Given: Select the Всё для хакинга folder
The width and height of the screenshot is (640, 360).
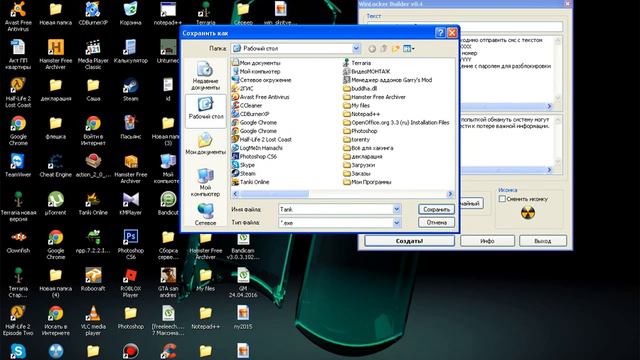Looking at the screenshot, I should pyautogui.click(x=368, y=148).
